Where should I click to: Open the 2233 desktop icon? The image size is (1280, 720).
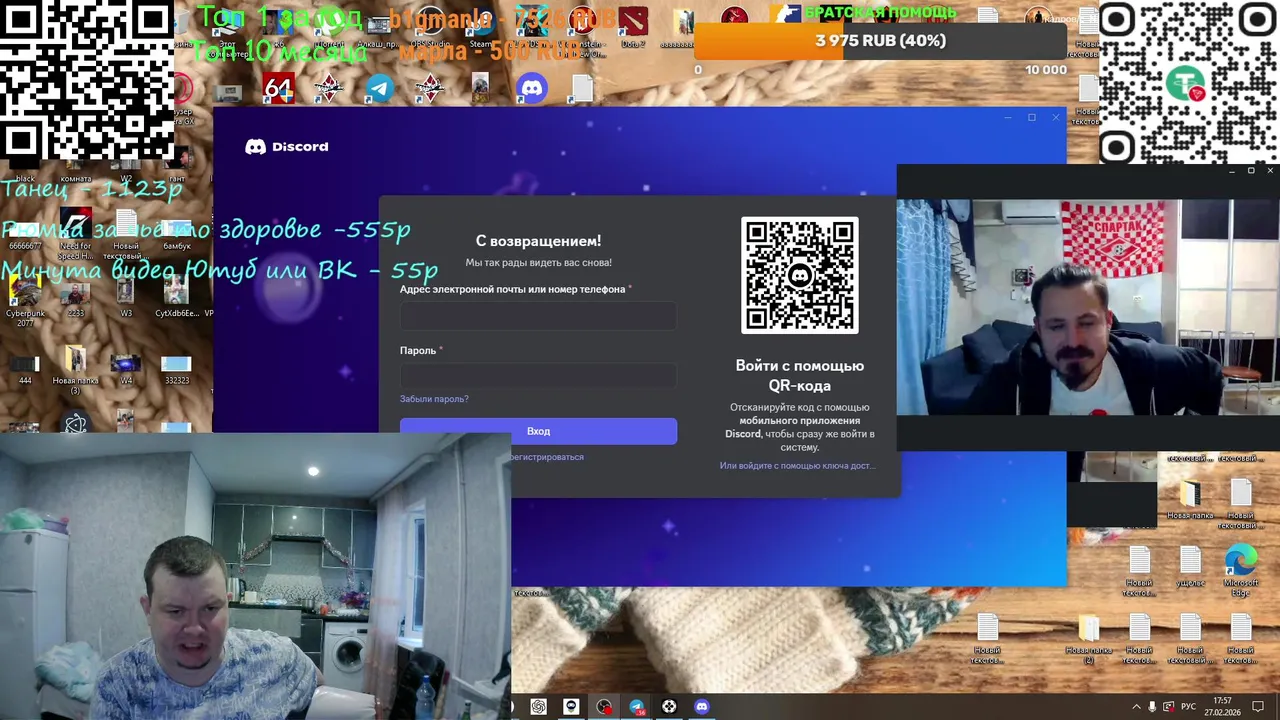(75, 301)
